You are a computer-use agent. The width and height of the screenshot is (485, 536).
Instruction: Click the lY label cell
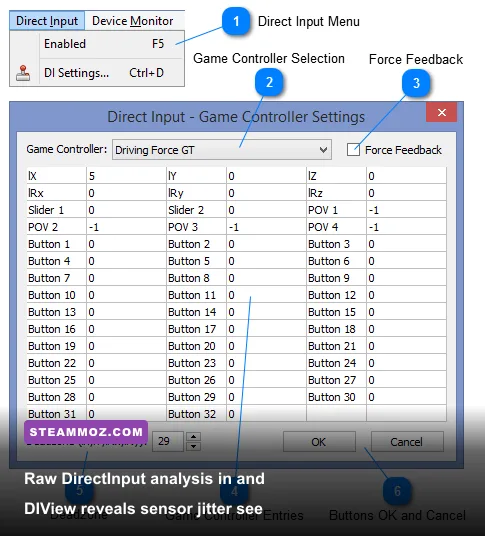pos(197,176)
